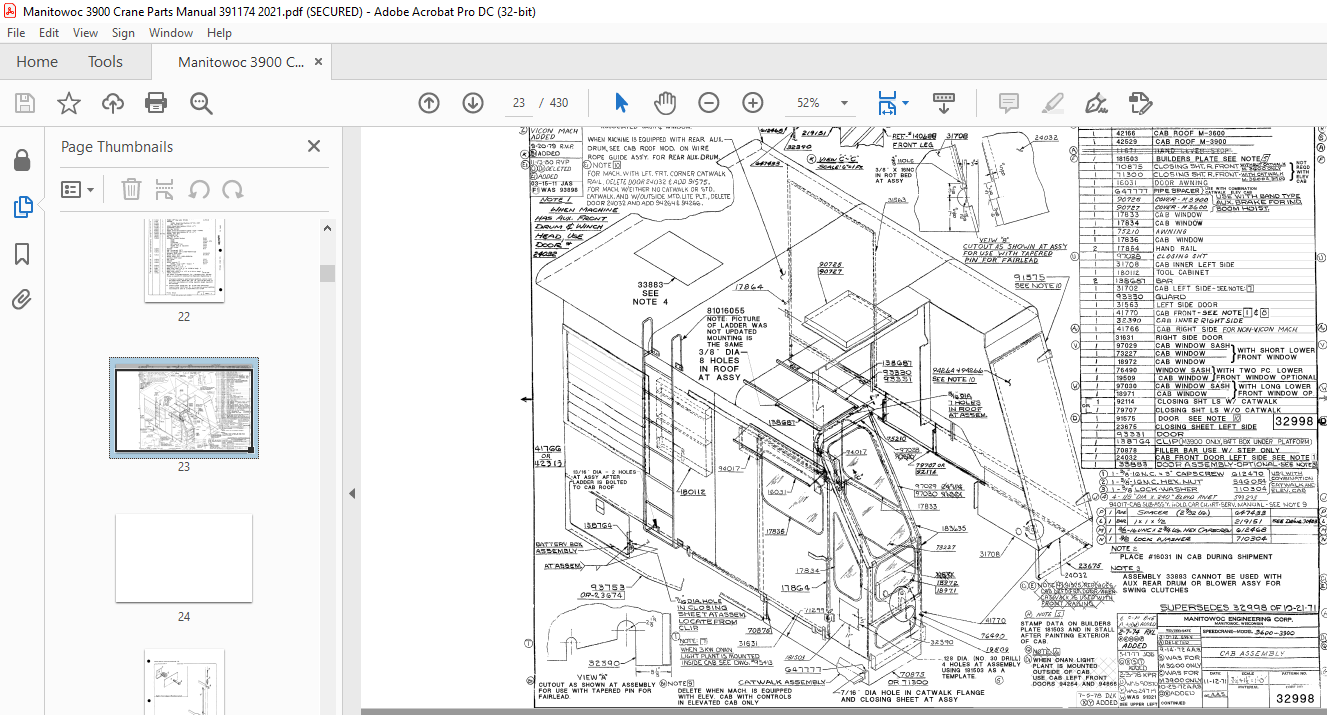Rotate pages clockwise icon
Viewport: 1327px width, 715px height.
pyautogui.click(x=233, y=189)
